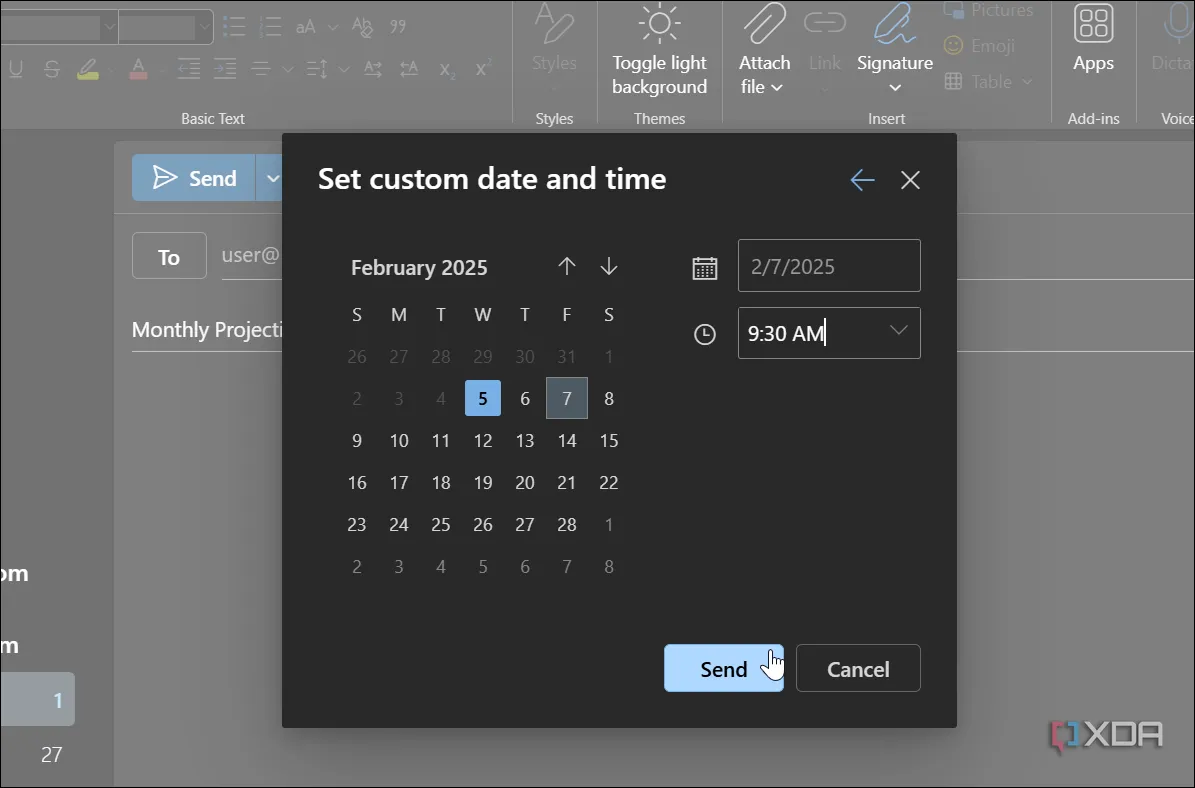Select February 14 in the calendar
Image resolution: width=1195 pixels, height=788 pixels.
point(567,441)
